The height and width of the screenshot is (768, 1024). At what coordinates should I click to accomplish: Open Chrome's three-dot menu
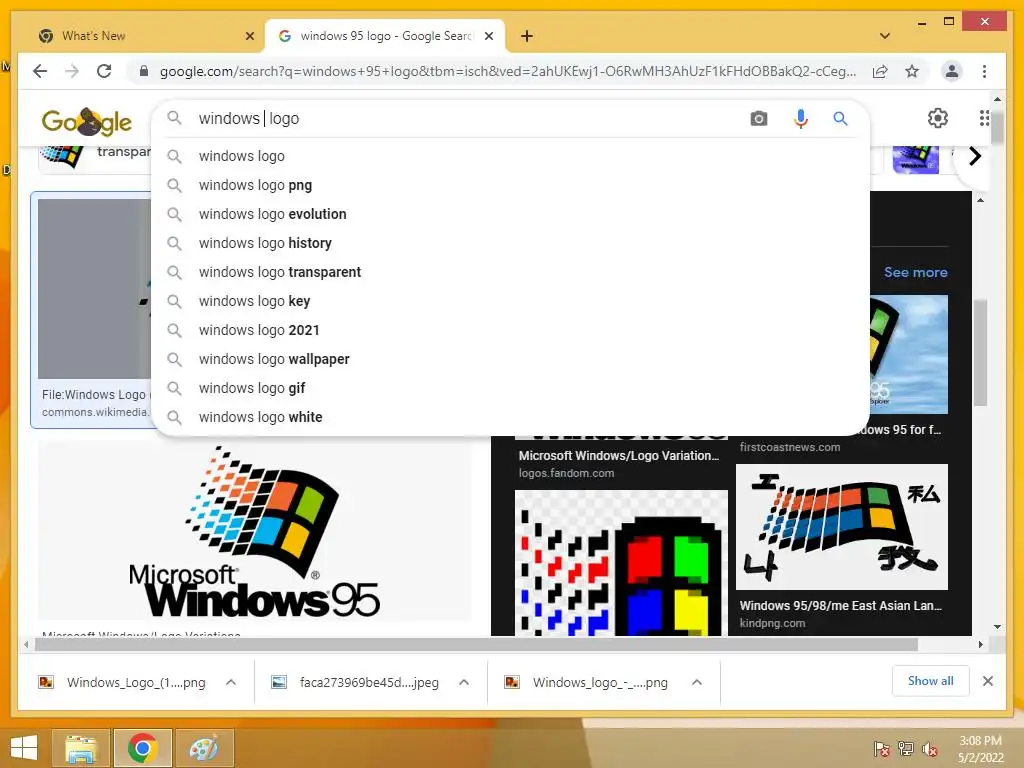[984, 71]
